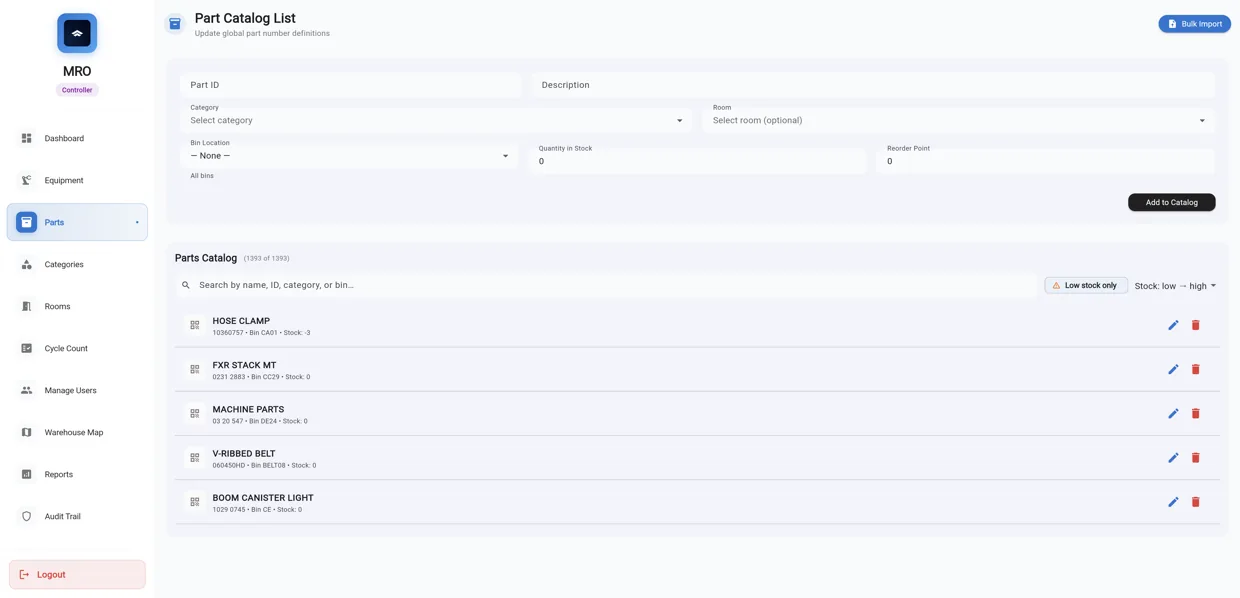Delete the HOSE CLAMP part
This screenshot has width=1240, height=598.
1195,325
